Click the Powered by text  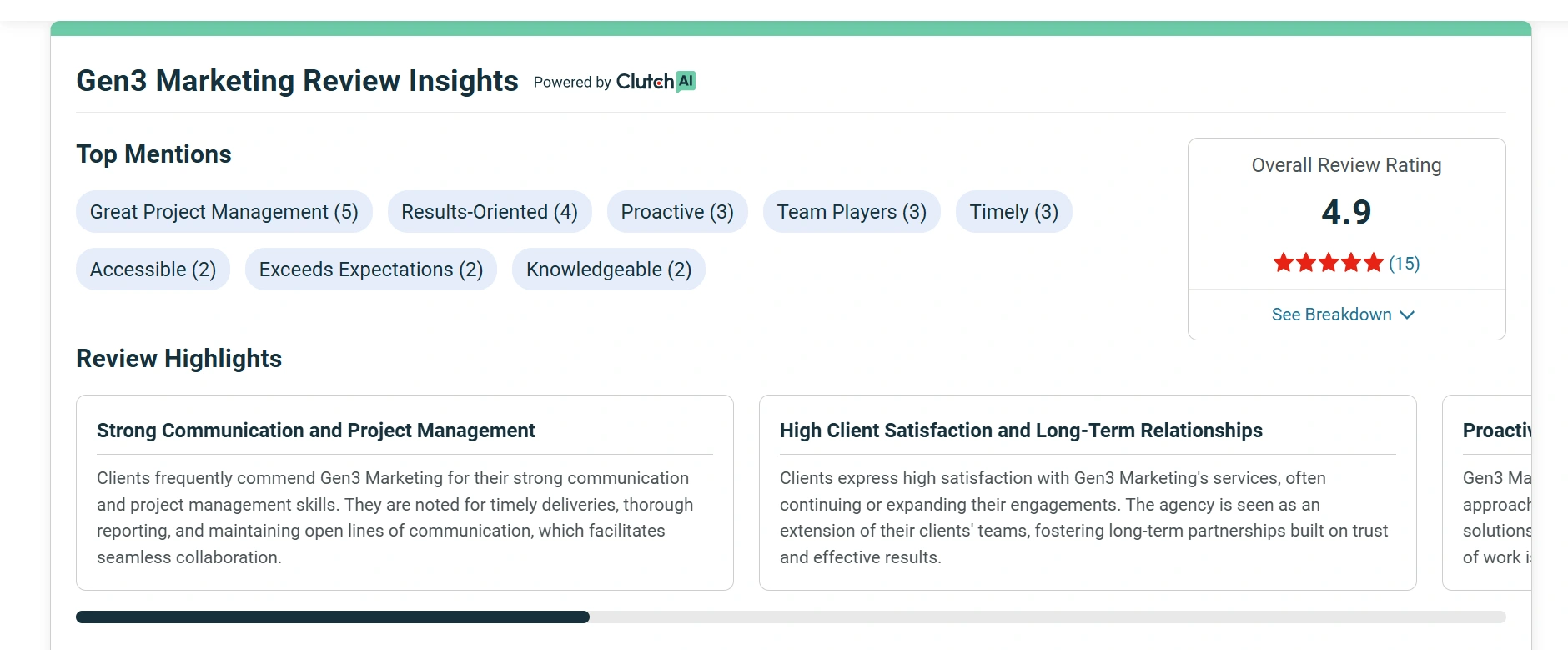tap(572, 82)
